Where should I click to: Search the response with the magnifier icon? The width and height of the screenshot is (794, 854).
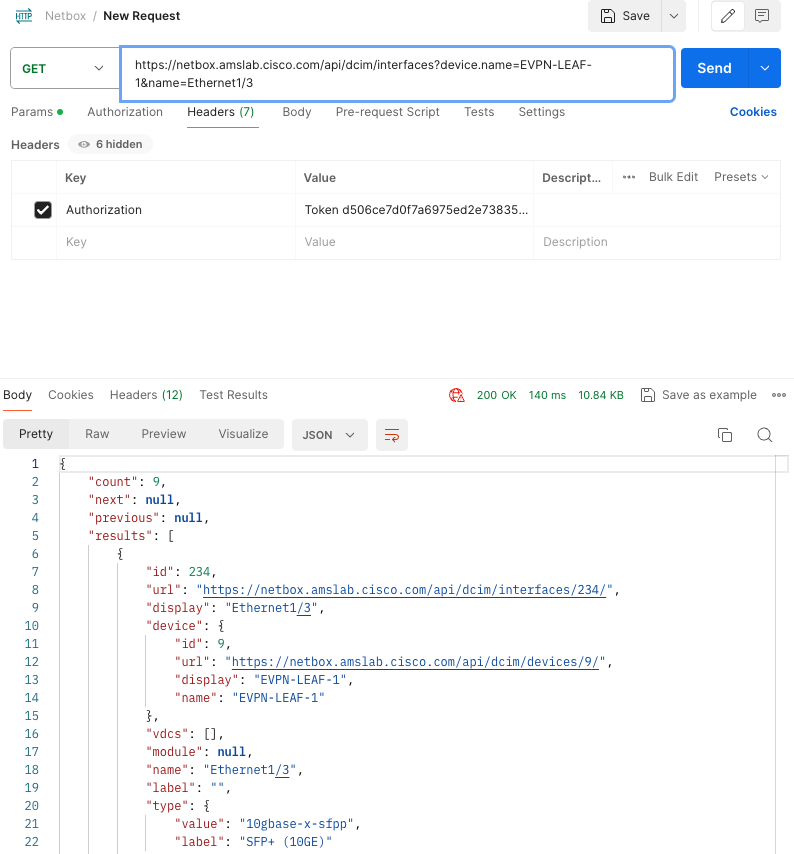point(765,435)
